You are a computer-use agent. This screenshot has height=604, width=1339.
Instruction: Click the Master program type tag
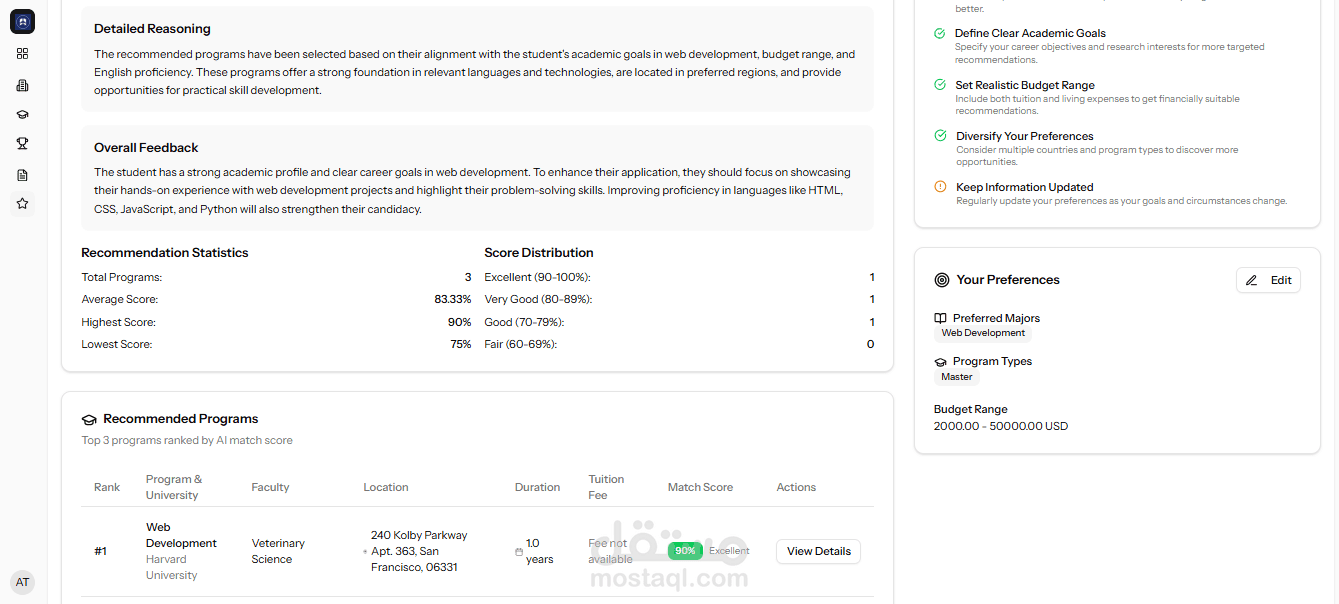[956, 377]
